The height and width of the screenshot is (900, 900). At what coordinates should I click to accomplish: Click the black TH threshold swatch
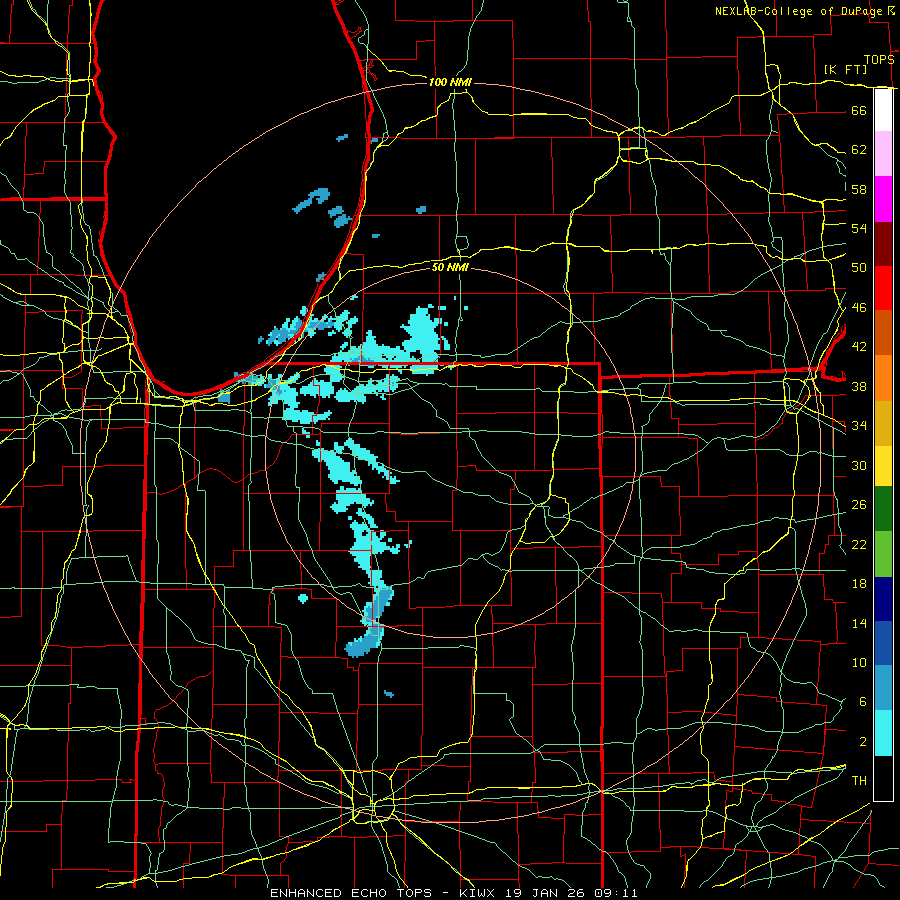point(883,778)
